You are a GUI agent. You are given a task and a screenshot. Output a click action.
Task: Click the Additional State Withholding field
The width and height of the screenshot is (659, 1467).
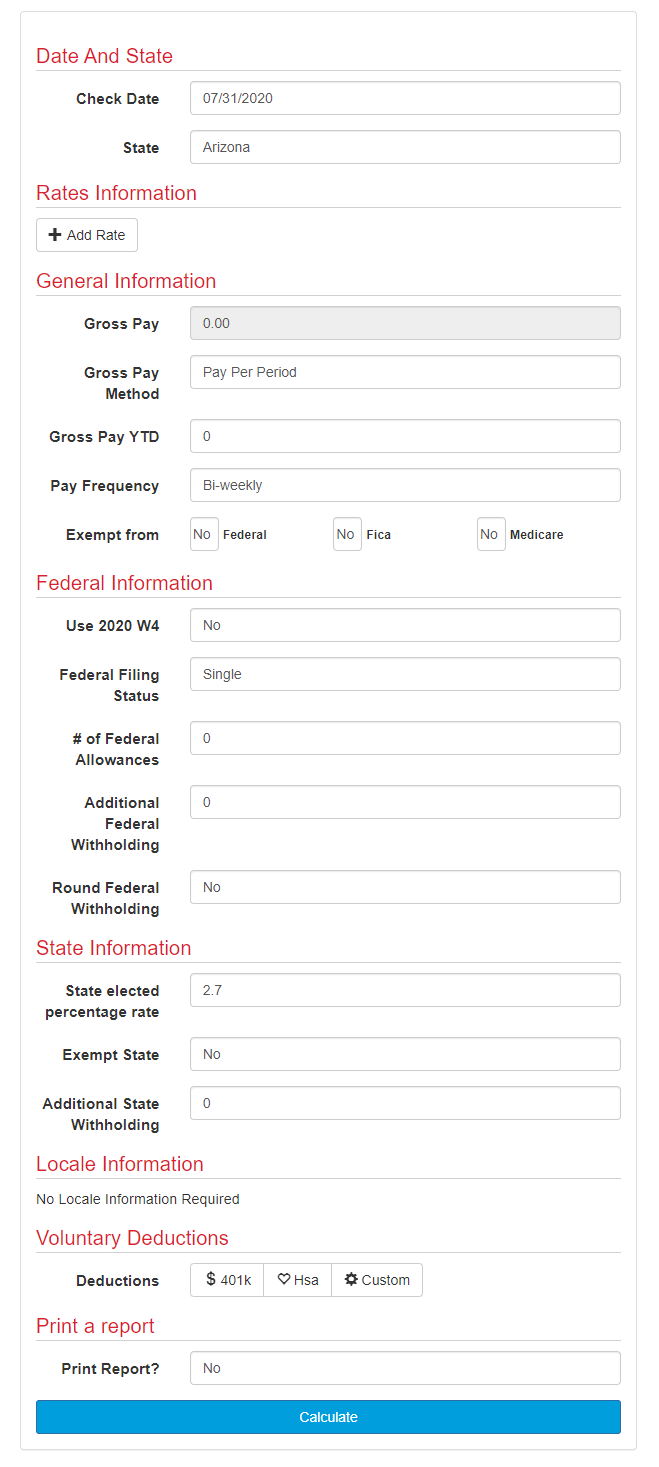tap(405, 1103)
